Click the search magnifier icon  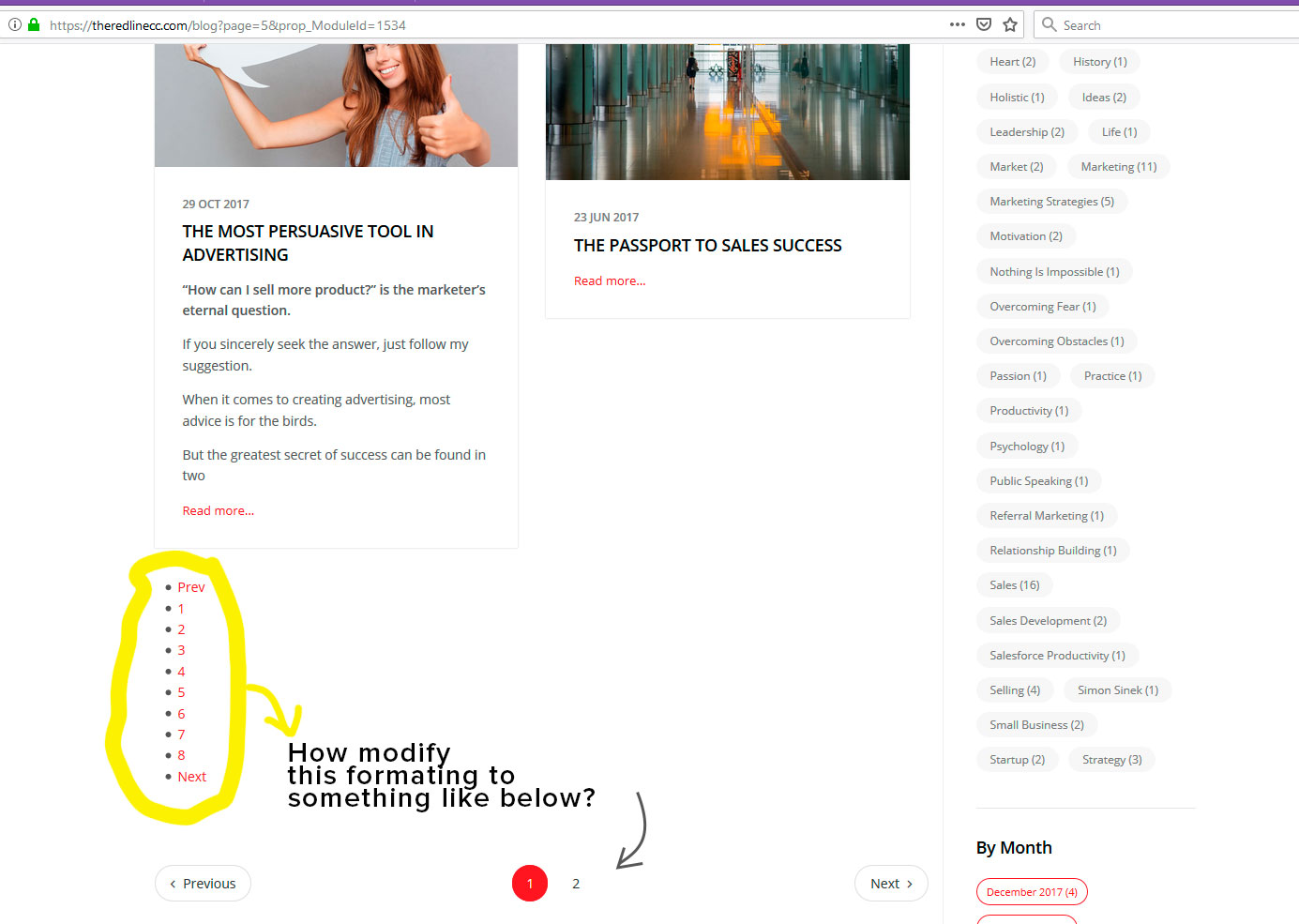coord(1050,25)
